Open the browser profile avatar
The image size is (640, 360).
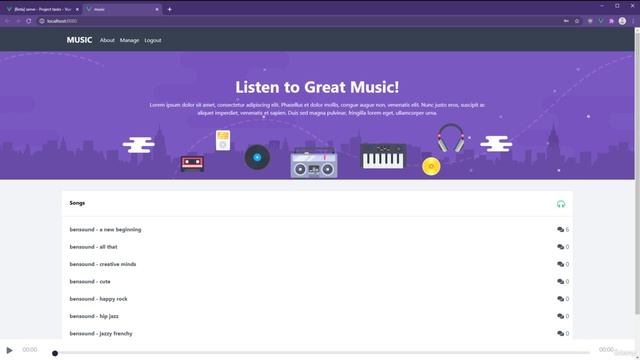point(622,21)
